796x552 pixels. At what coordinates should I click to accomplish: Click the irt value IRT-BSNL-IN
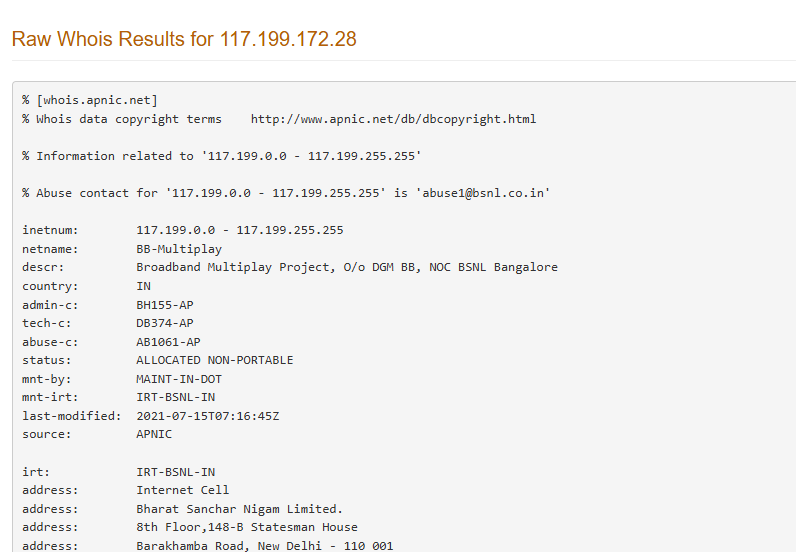(x=175, y=472)
